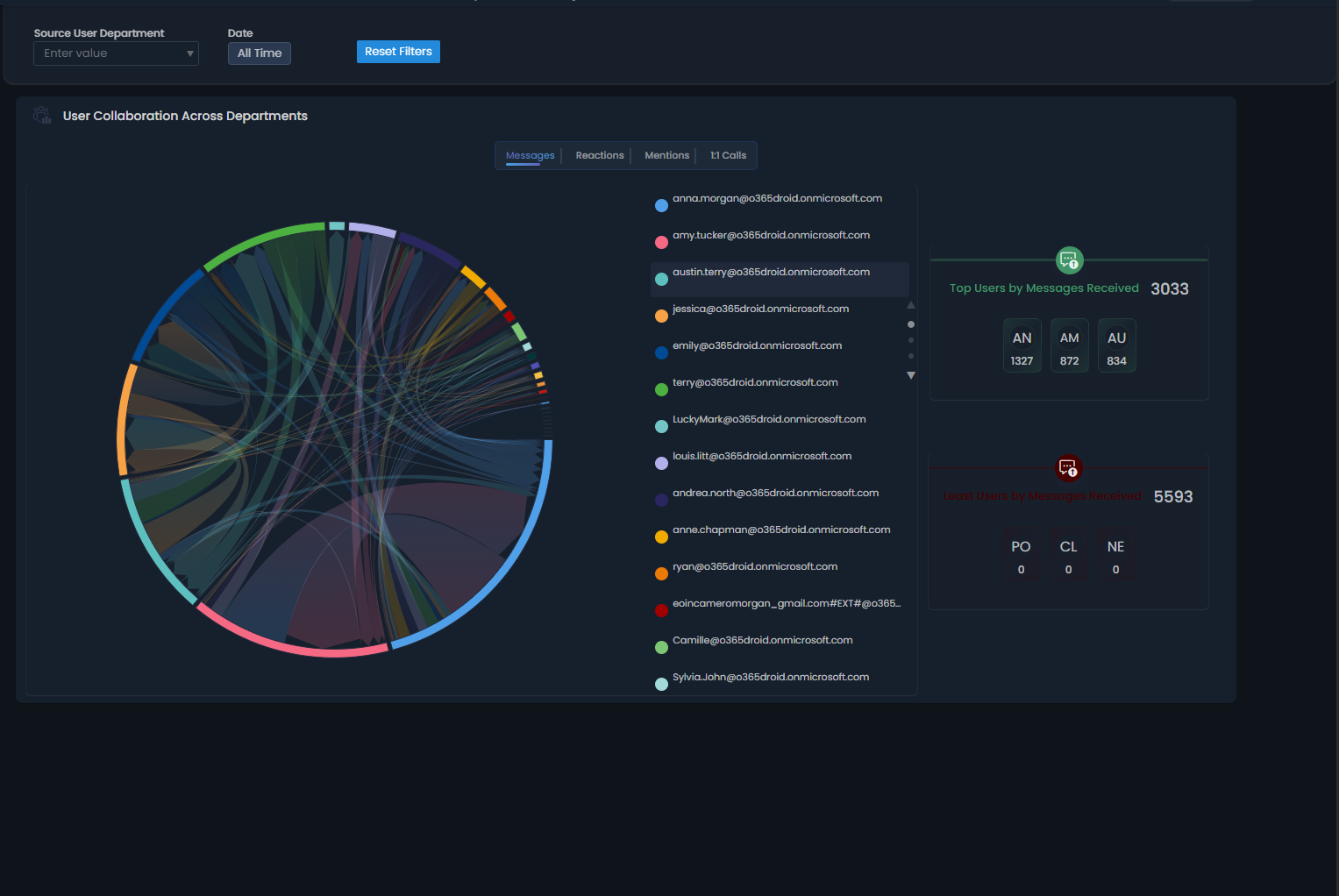1339x896 pixels.
Task: Expand the legend list with the down arrow
Action: [910, 375]
